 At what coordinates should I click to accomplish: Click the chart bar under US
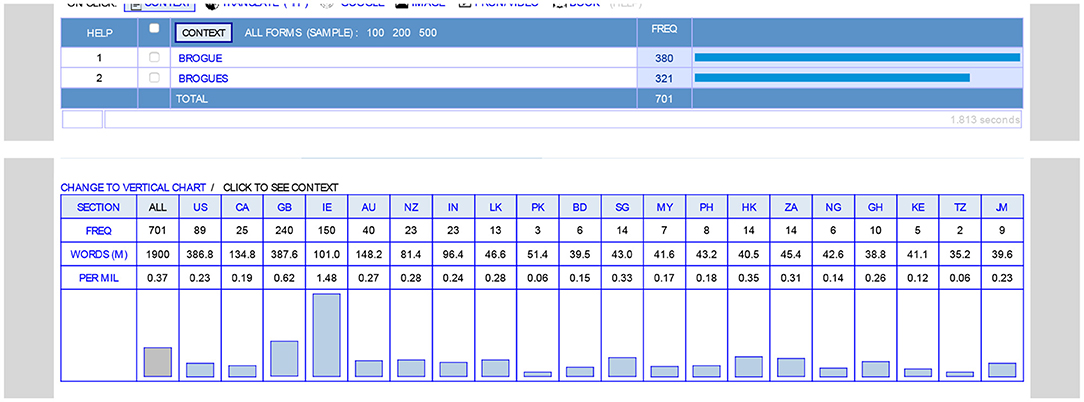click(200, 369)
